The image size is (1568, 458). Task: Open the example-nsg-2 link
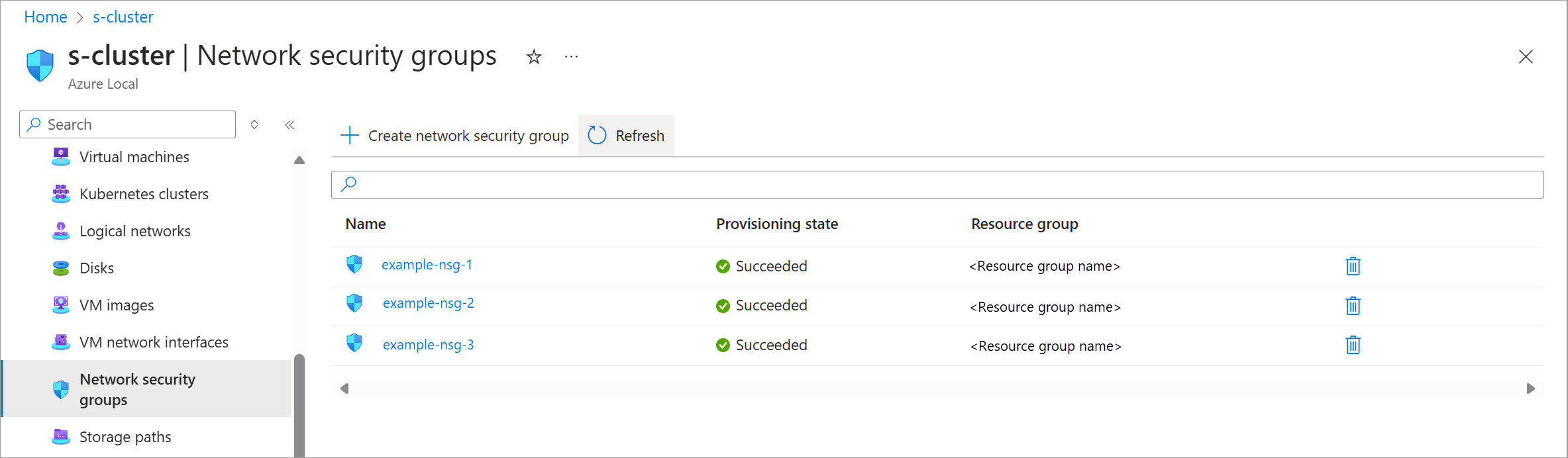pyautogui.click(x=429, y=303)
